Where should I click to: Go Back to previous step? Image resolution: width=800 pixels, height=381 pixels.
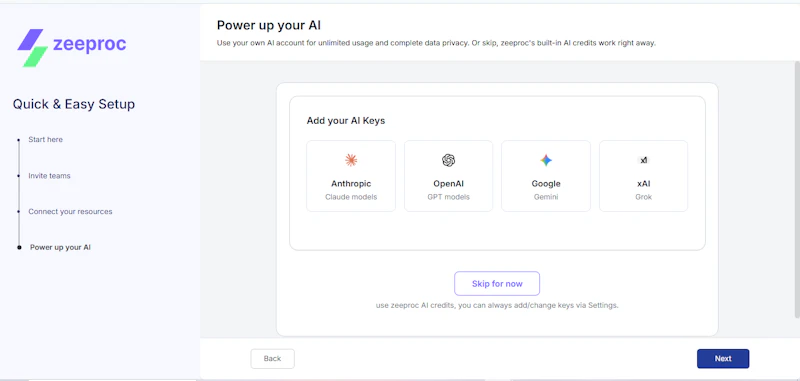272,359
